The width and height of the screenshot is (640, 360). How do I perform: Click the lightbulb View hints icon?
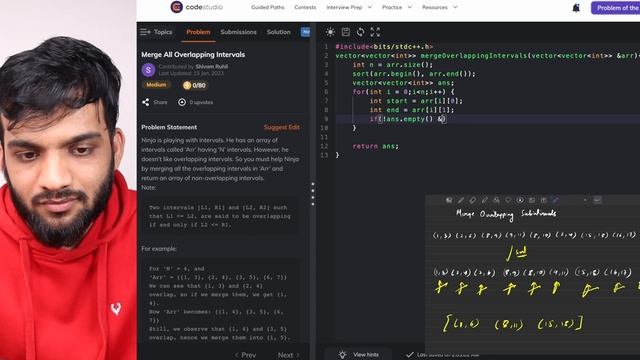(342, 354)
